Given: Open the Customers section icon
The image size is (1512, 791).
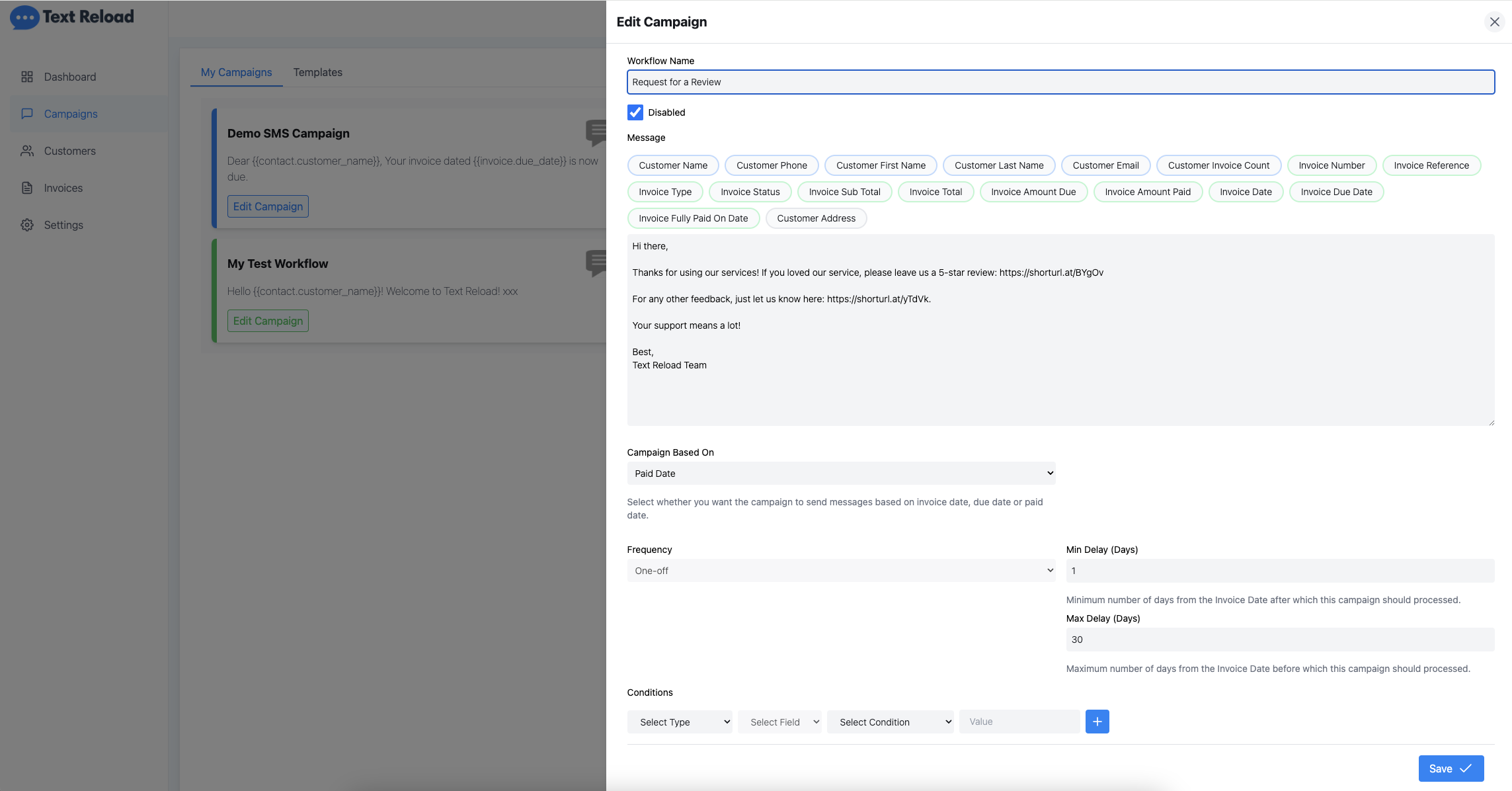Looking at the screenshot, I should (x=27, y=150).
